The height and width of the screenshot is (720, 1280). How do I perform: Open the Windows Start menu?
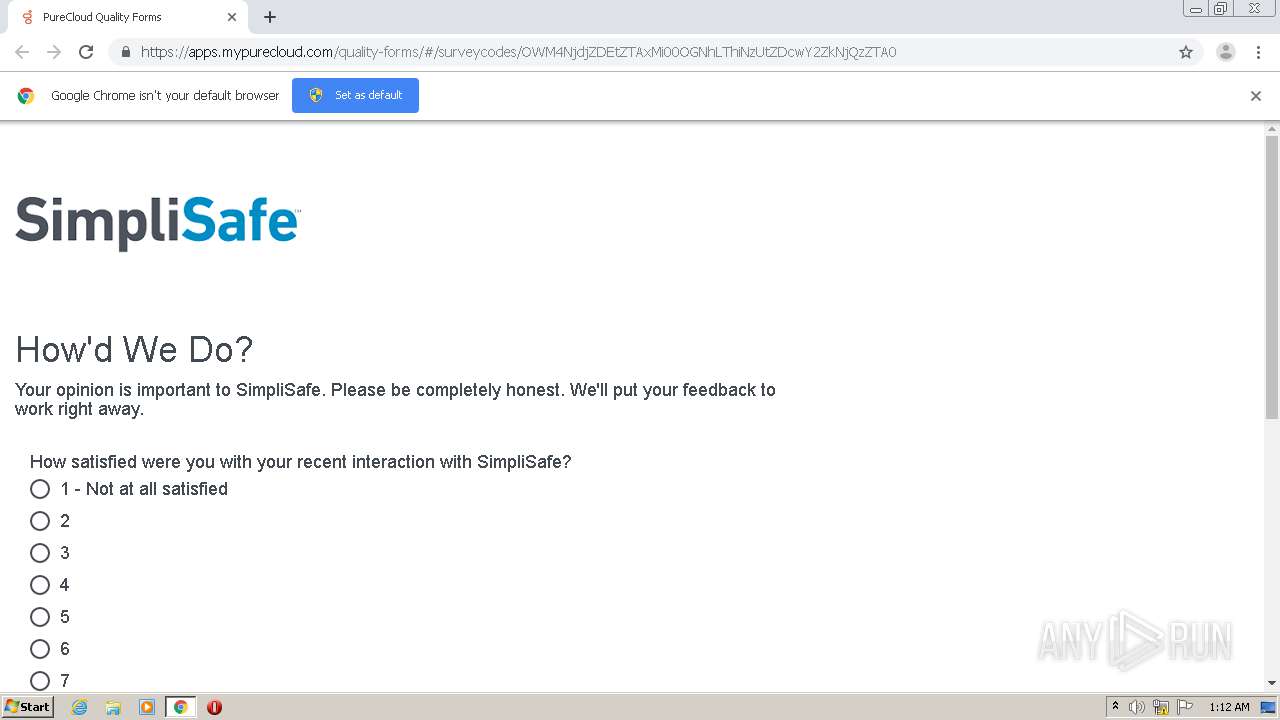(27, 707)
